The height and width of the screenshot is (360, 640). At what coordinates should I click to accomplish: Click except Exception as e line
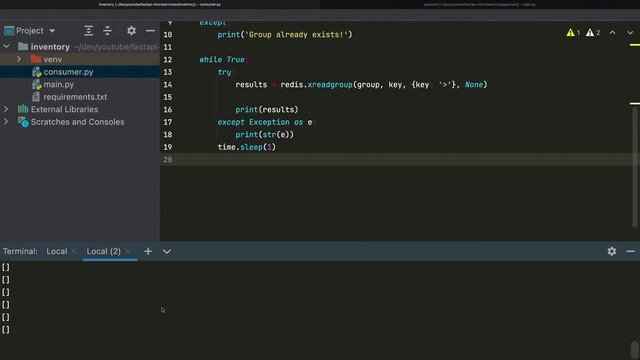[265, 122]
